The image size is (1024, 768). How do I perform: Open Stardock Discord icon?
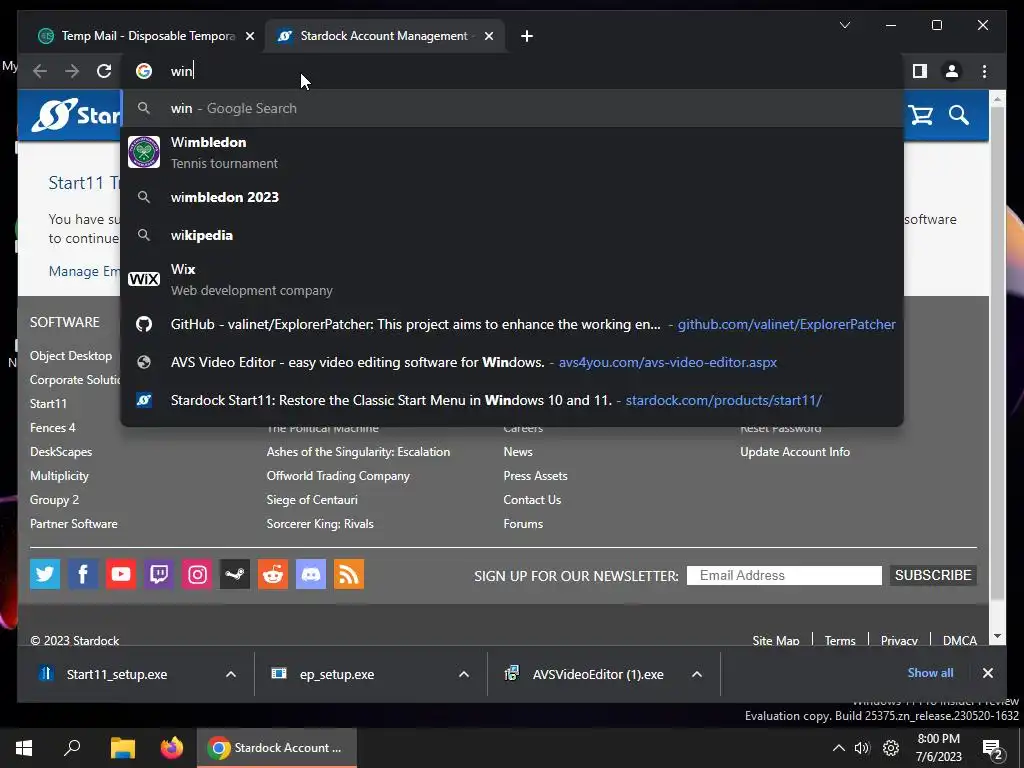coord(311,574)
